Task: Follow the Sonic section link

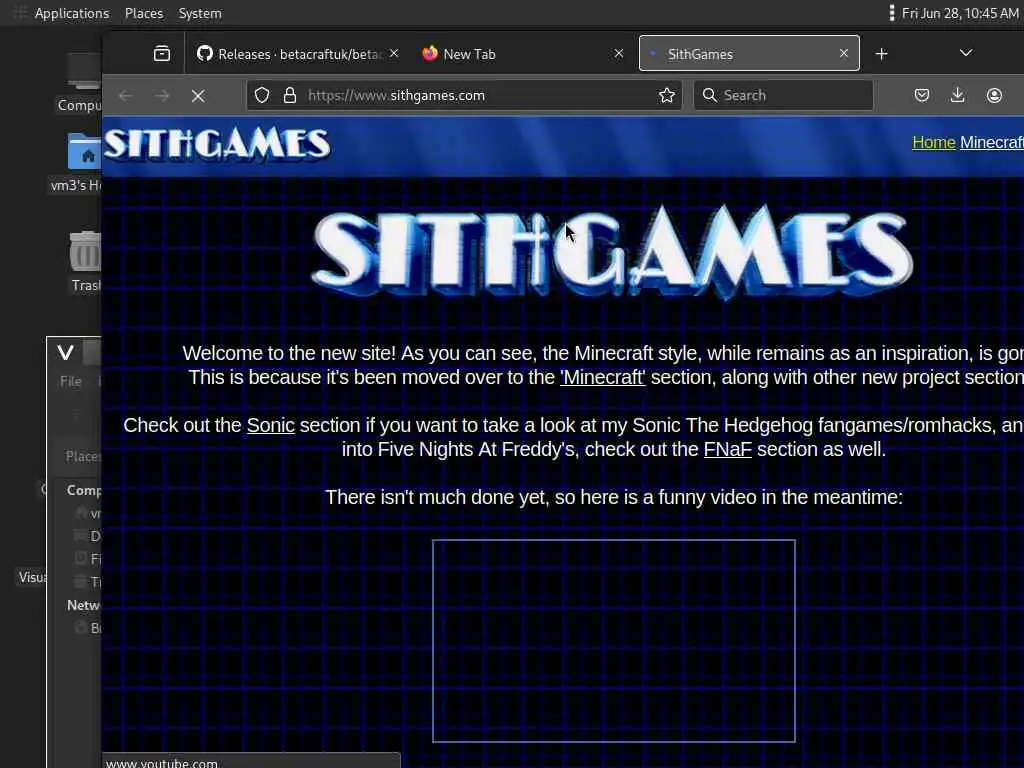Action: coord(270,425)
